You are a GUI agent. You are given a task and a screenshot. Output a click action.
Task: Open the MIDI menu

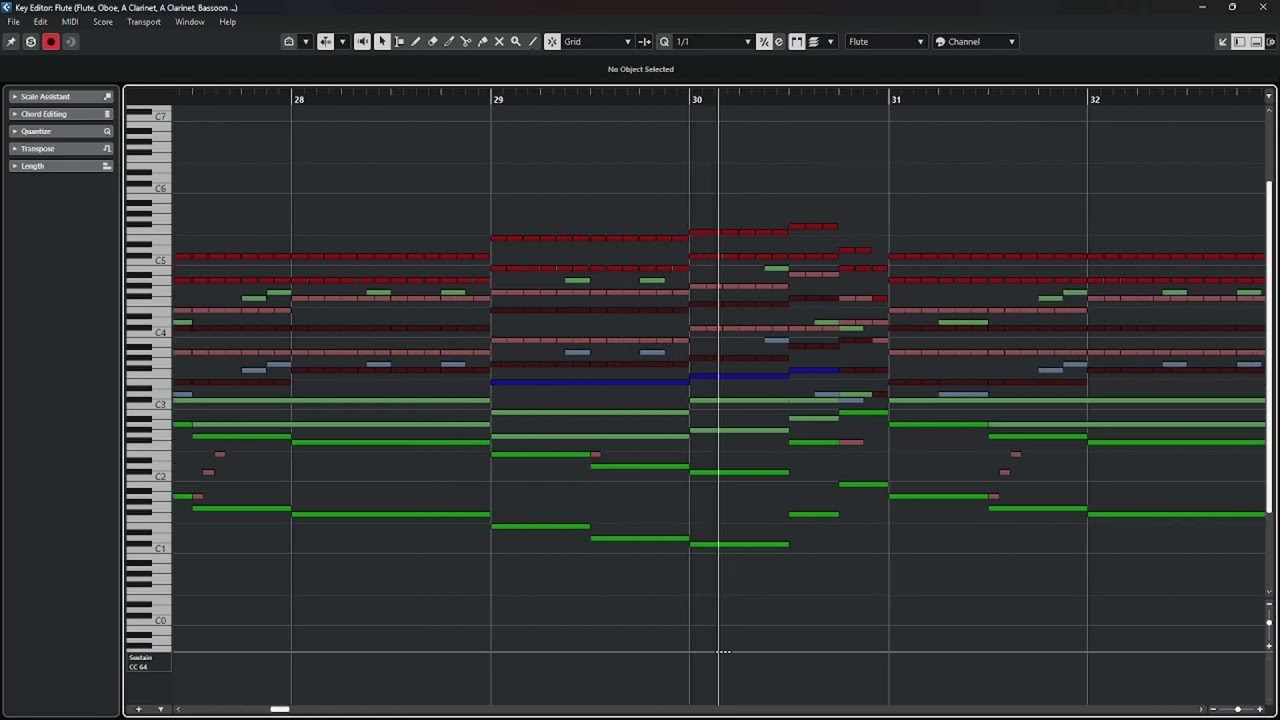tap(70, 22)
